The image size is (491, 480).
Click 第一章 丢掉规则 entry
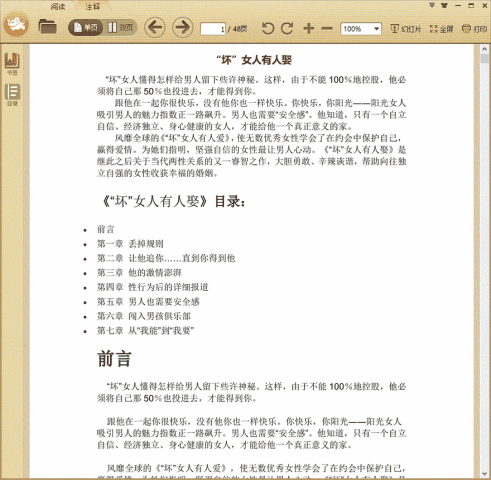click(x=130, y=244)
